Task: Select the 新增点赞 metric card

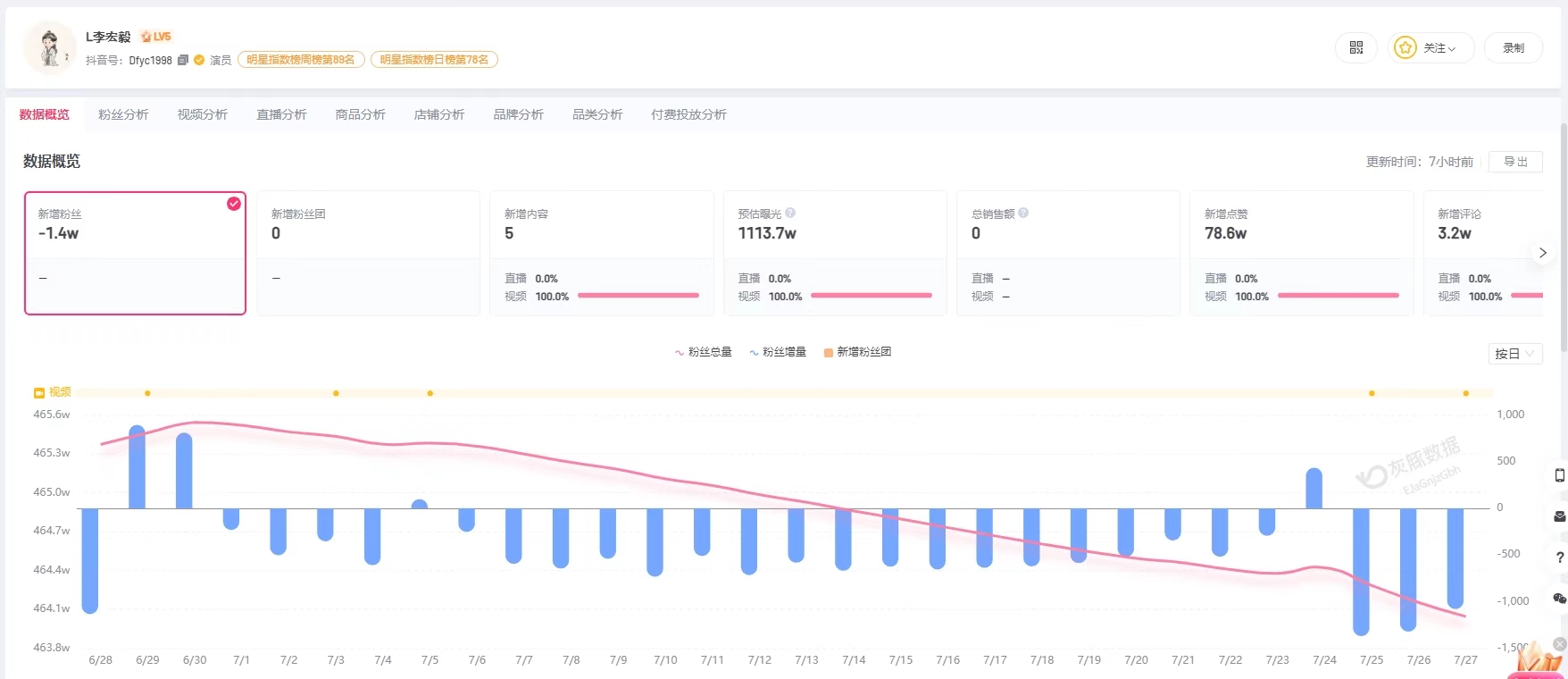Action: (1301, 253)
